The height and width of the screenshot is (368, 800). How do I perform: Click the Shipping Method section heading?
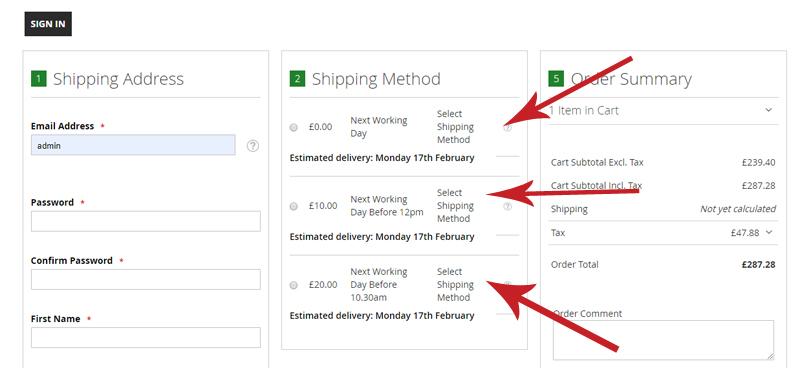[x=376, y=79]
